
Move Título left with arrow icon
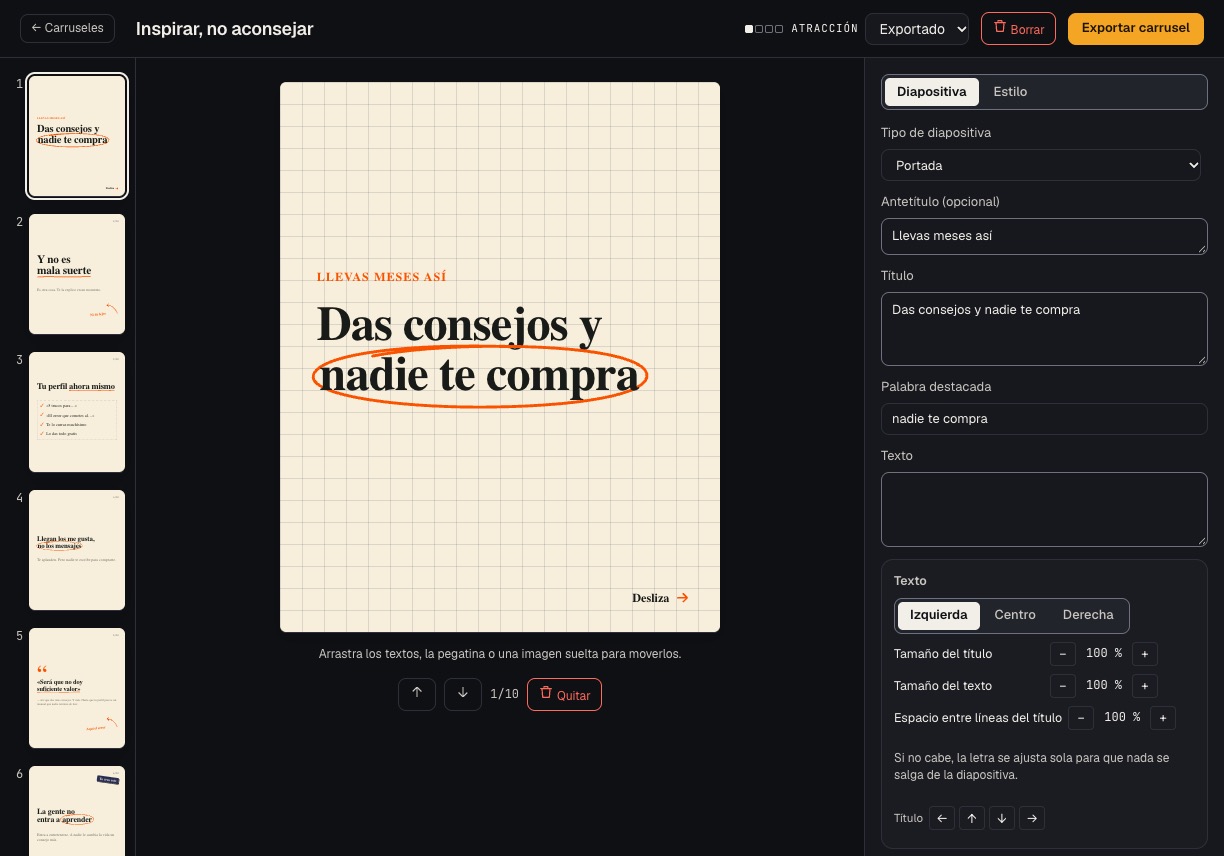pos(942,818)
